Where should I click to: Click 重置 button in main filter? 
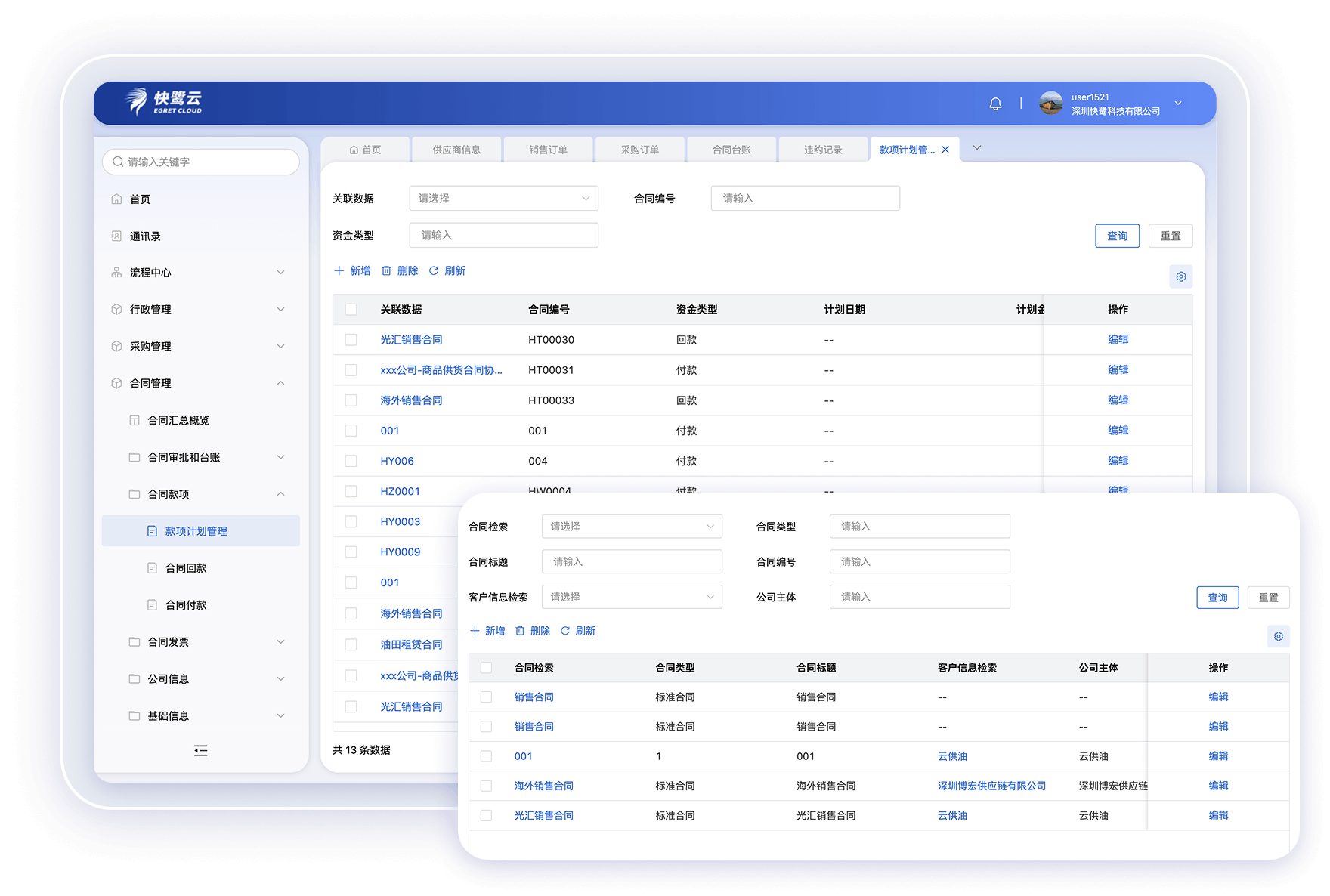[x=1171, y=236]
